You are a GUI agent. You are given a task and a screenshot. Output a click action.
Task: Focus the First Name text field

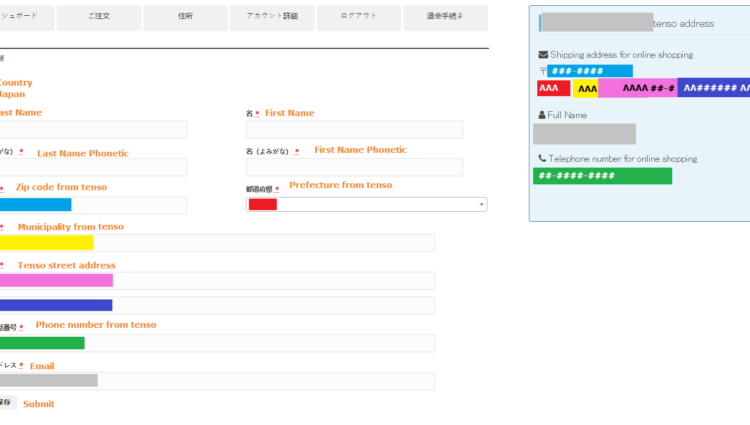(x=354, y=130)
